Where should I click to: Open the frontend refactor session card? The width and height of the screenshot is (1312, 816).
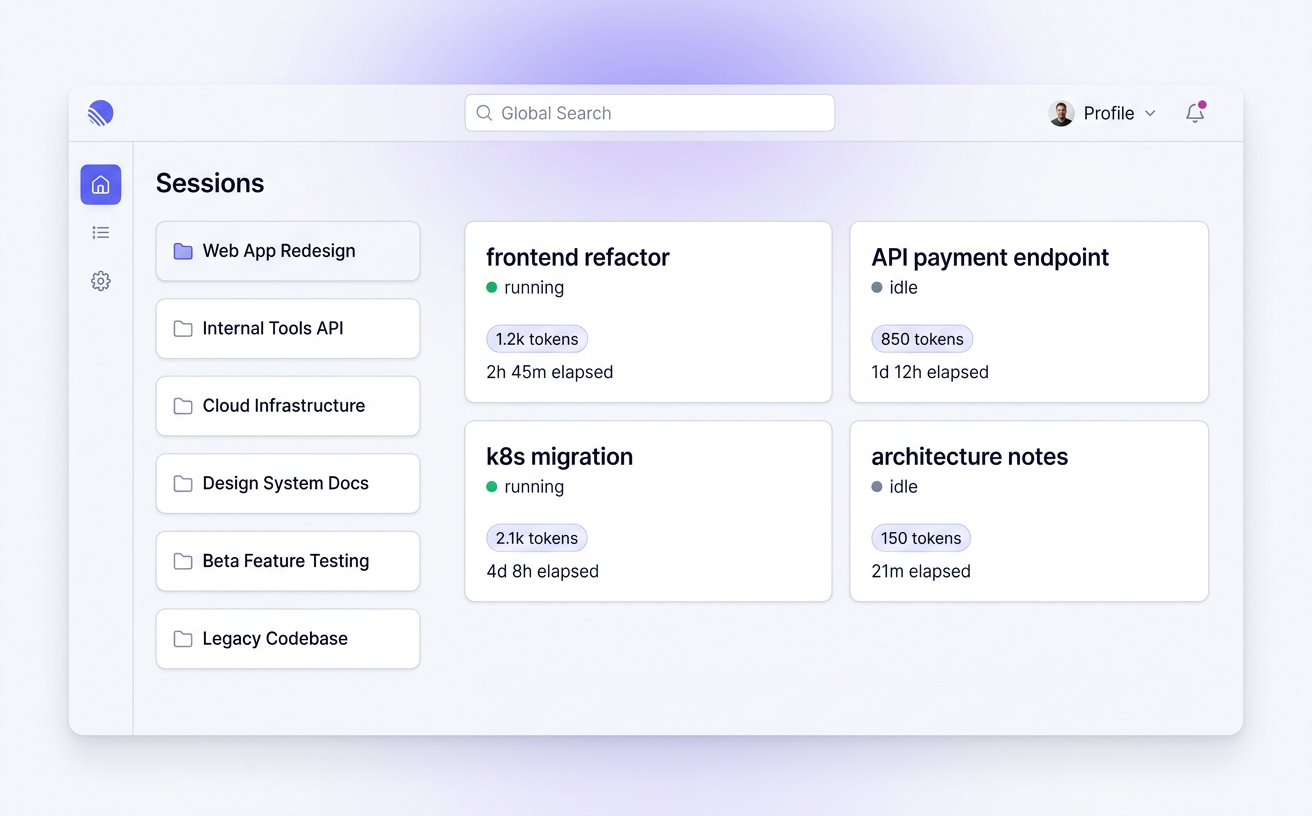pos(648,312)
